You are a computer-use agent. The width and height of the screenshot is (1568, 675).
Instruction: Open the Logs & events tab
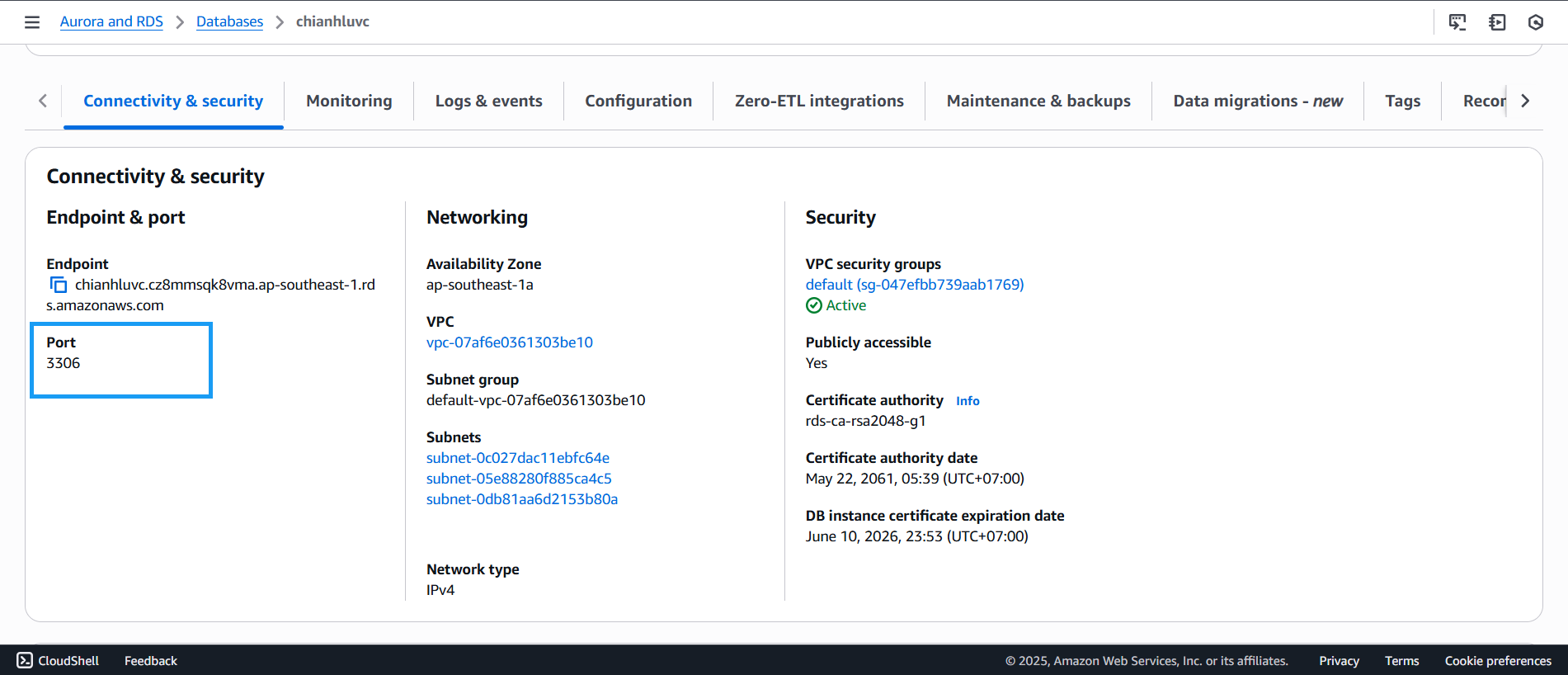pos(489,101)
